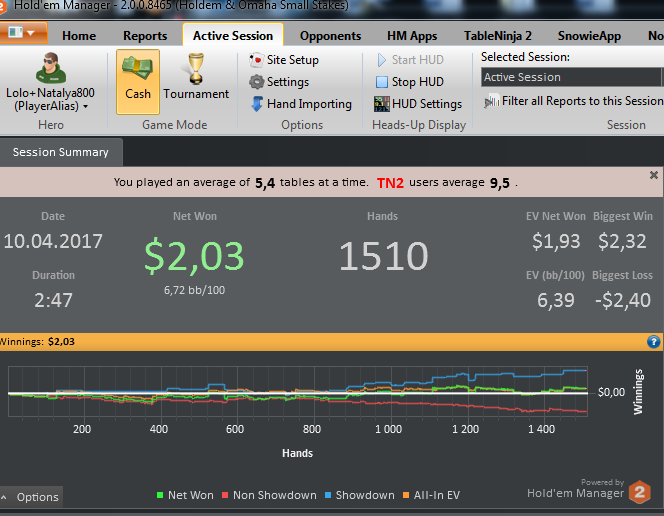Open the SnowieApp tab
The width and height of the screenshot is (664, 516).
coord(589,36)
